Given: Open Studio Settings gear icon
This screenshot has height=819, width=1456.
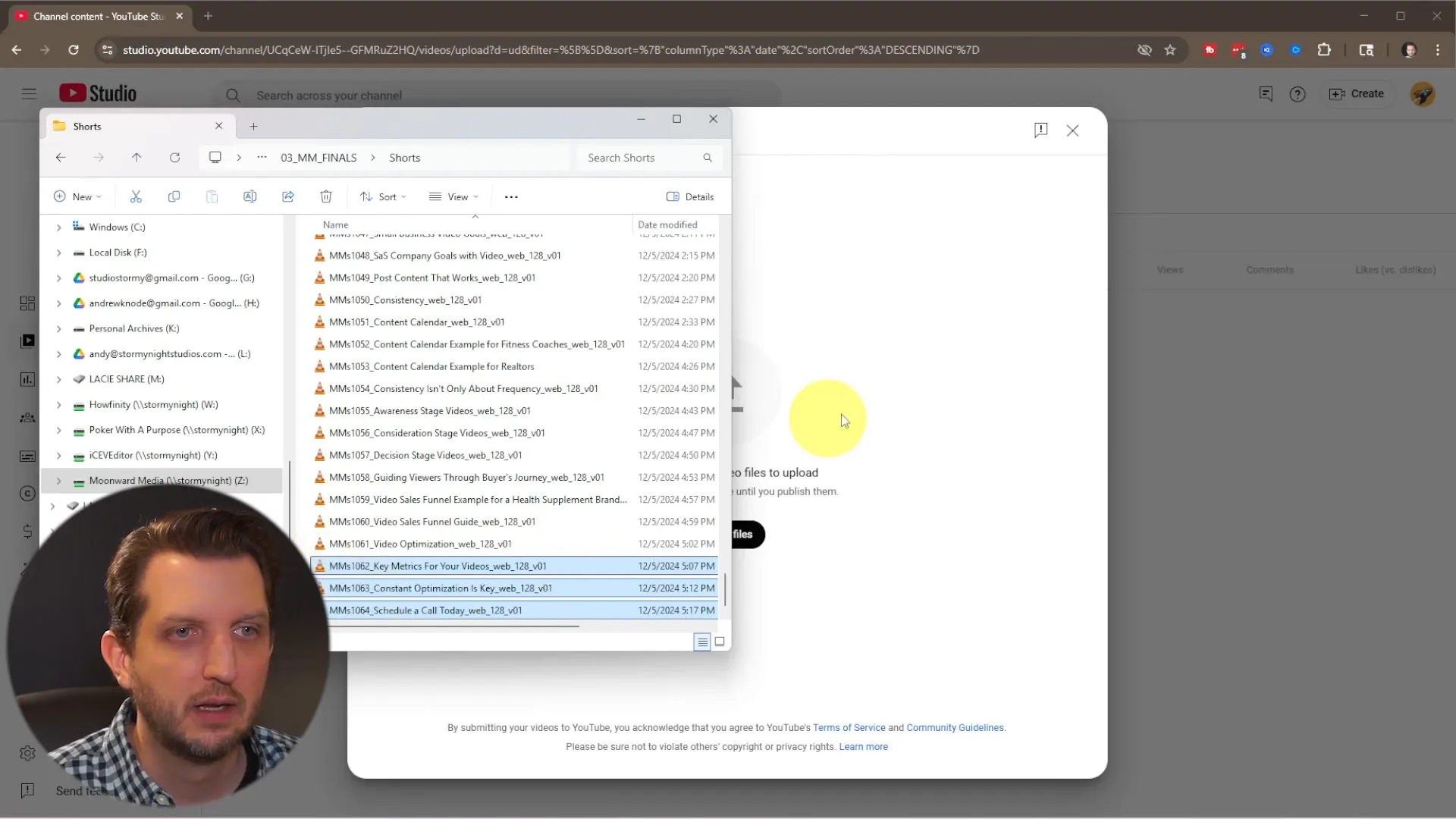Looking at the screenshot, I should point(27,753).
